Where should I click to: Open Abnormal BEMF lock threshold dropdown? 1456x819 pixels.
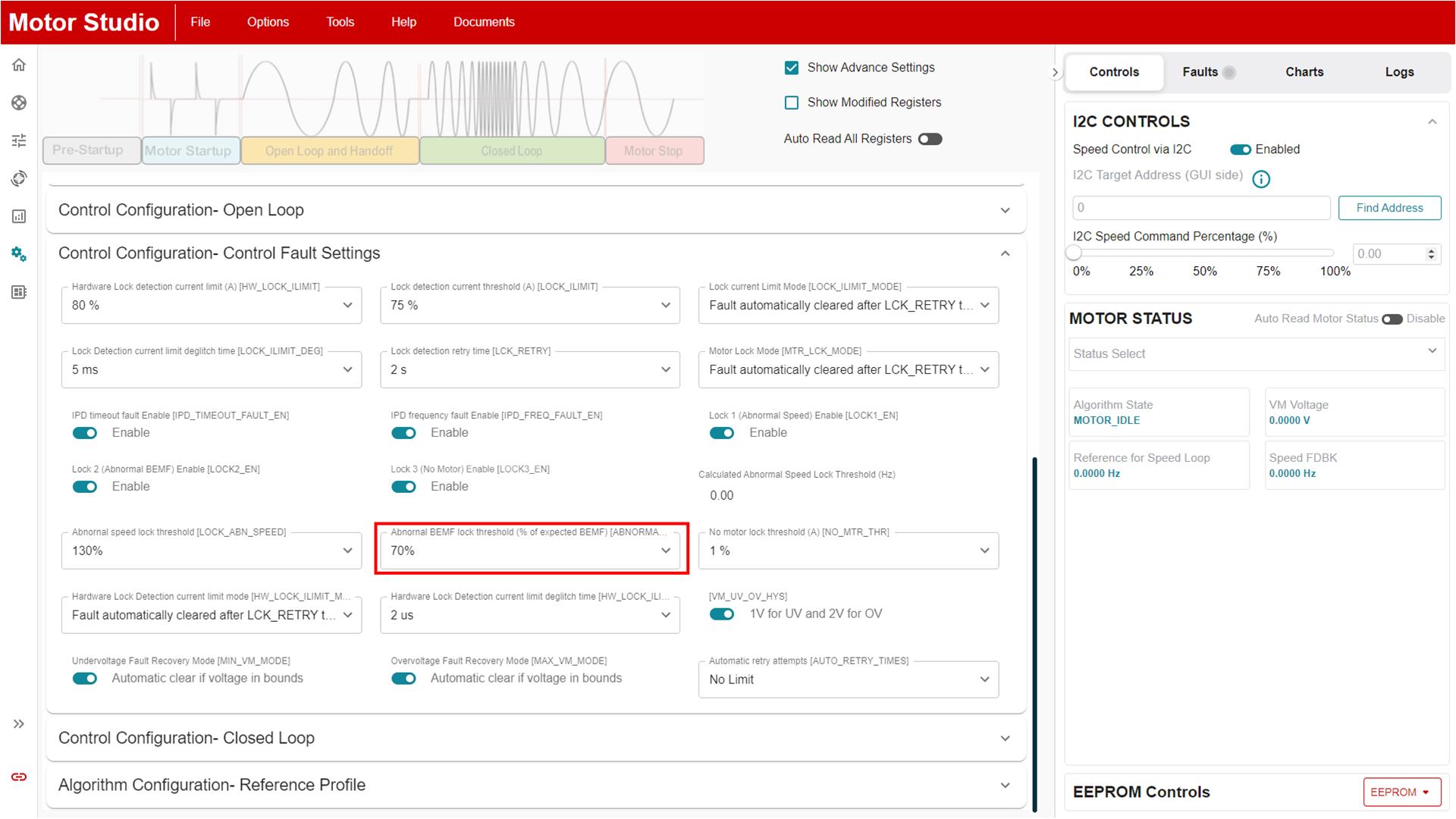[530, 551]
